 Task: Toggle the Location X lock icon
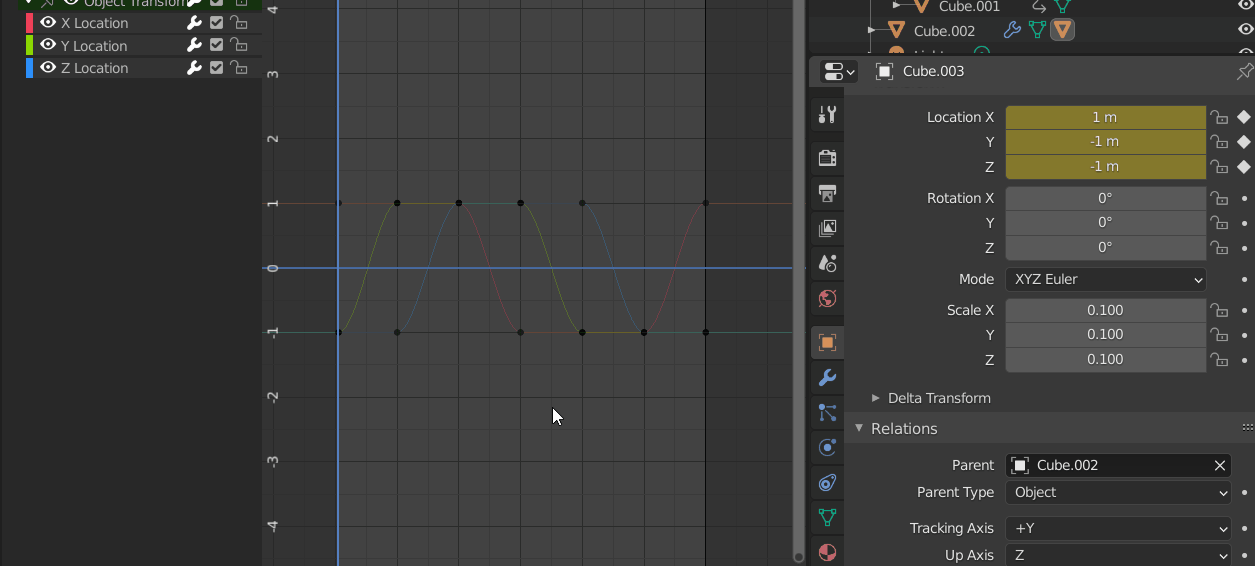coord(1218,117)
